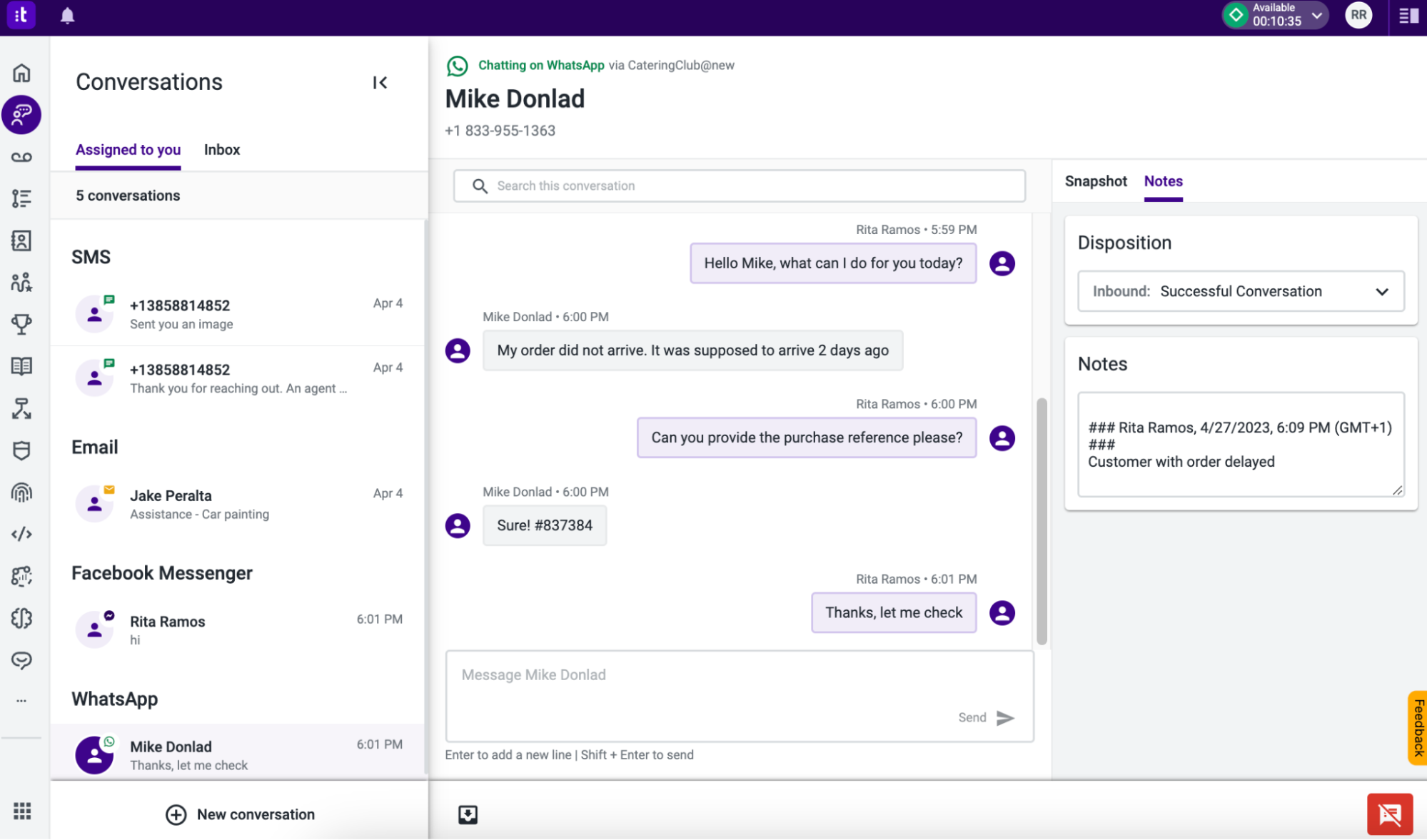End the chat using the red icon
Image resolution: width=1427 pixels, height=840 pixels.
[x=1389, y=814]
